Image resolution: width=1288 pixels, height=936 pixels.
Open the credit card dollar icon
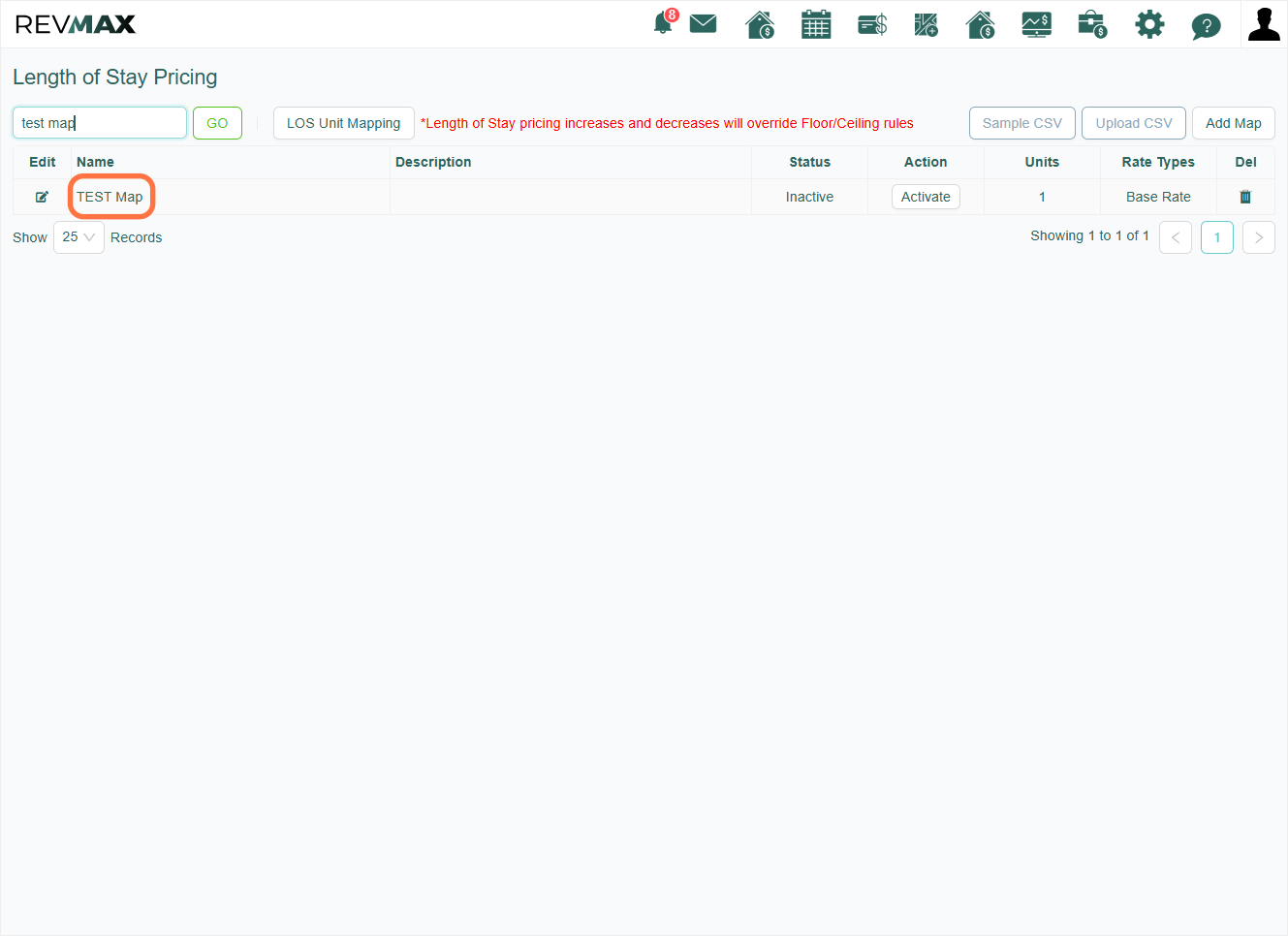(x=872, y=24)
